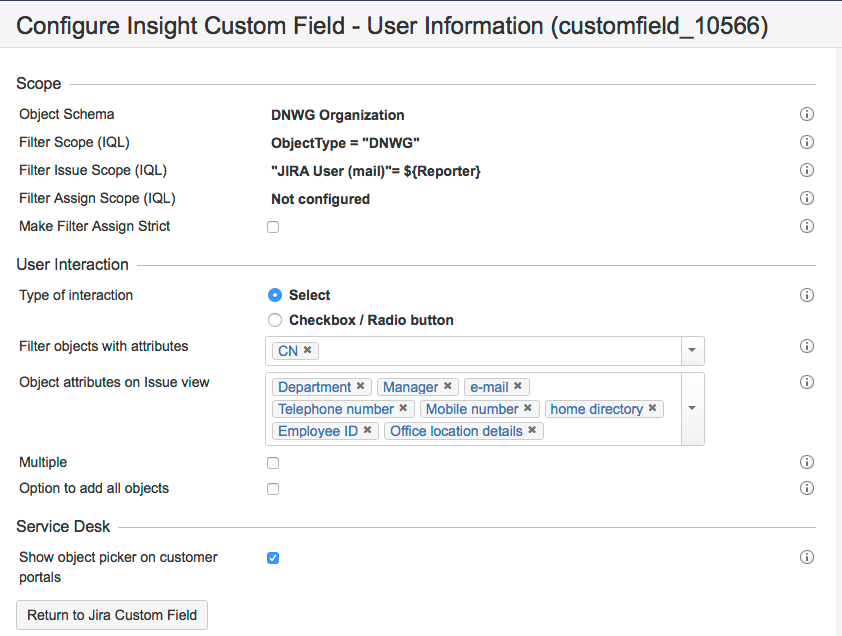Remove the home directory tag
Viewport: 842px width, 636px height.
[x=652, y=409]
